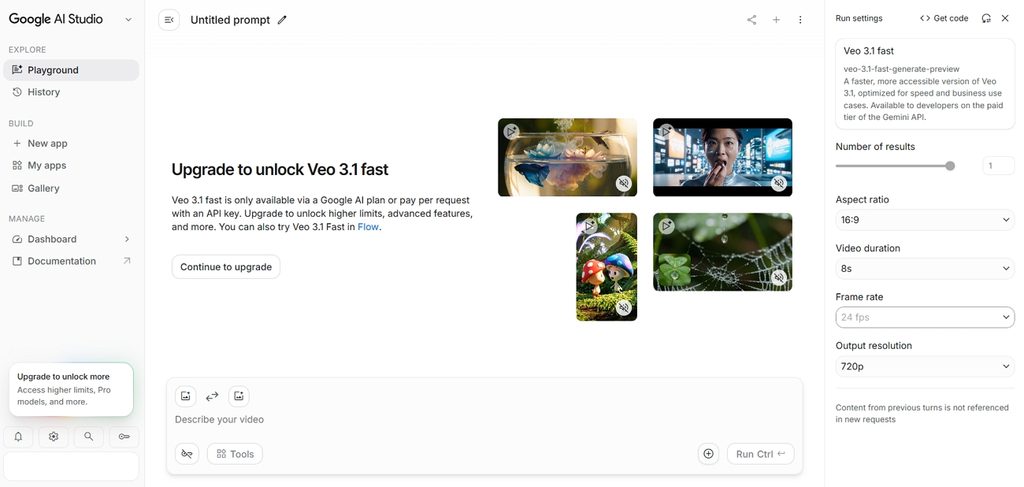1024x487 pixels.
Task: Start a new prompt with the plus icon
Action: 776,20
